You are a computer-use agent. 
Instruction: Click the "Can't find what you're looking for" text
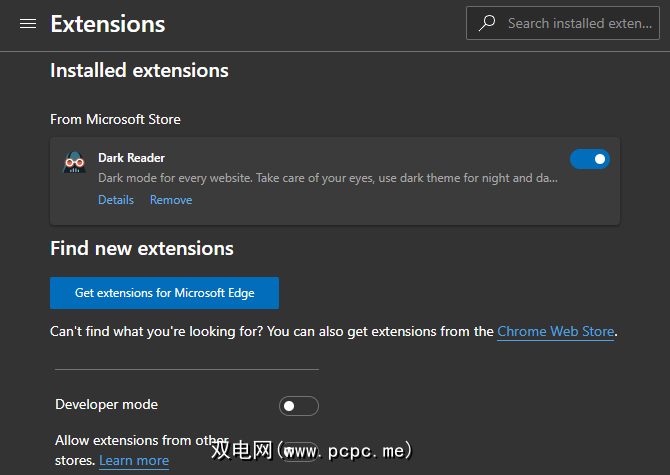[270, 331]
